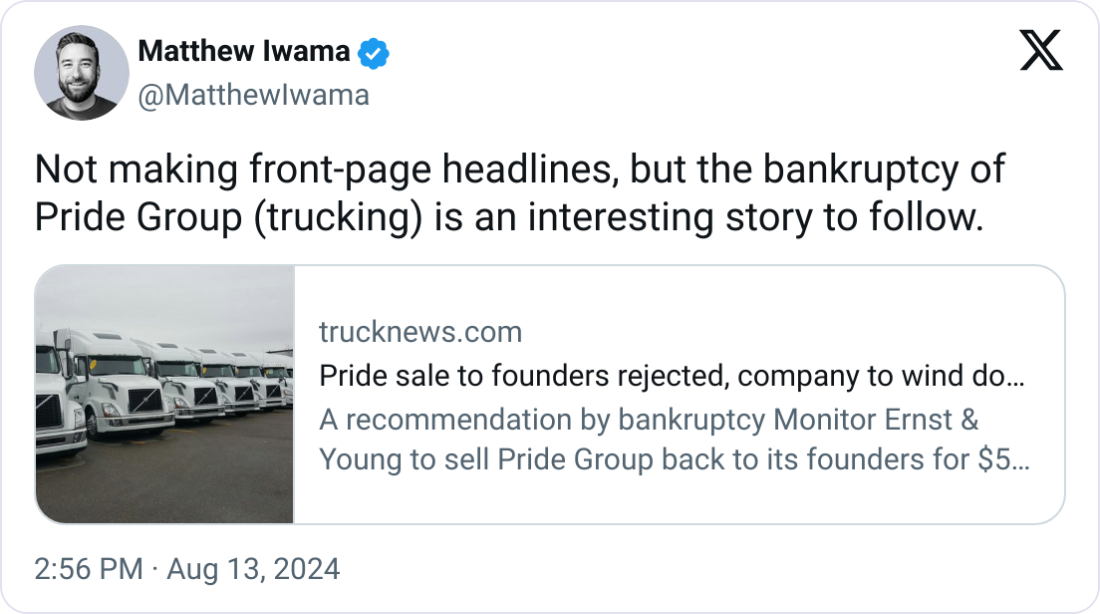Open the trucks thumbnail in link card
This screenshot has height=614, width=1100.
click(x=165, y=394)
